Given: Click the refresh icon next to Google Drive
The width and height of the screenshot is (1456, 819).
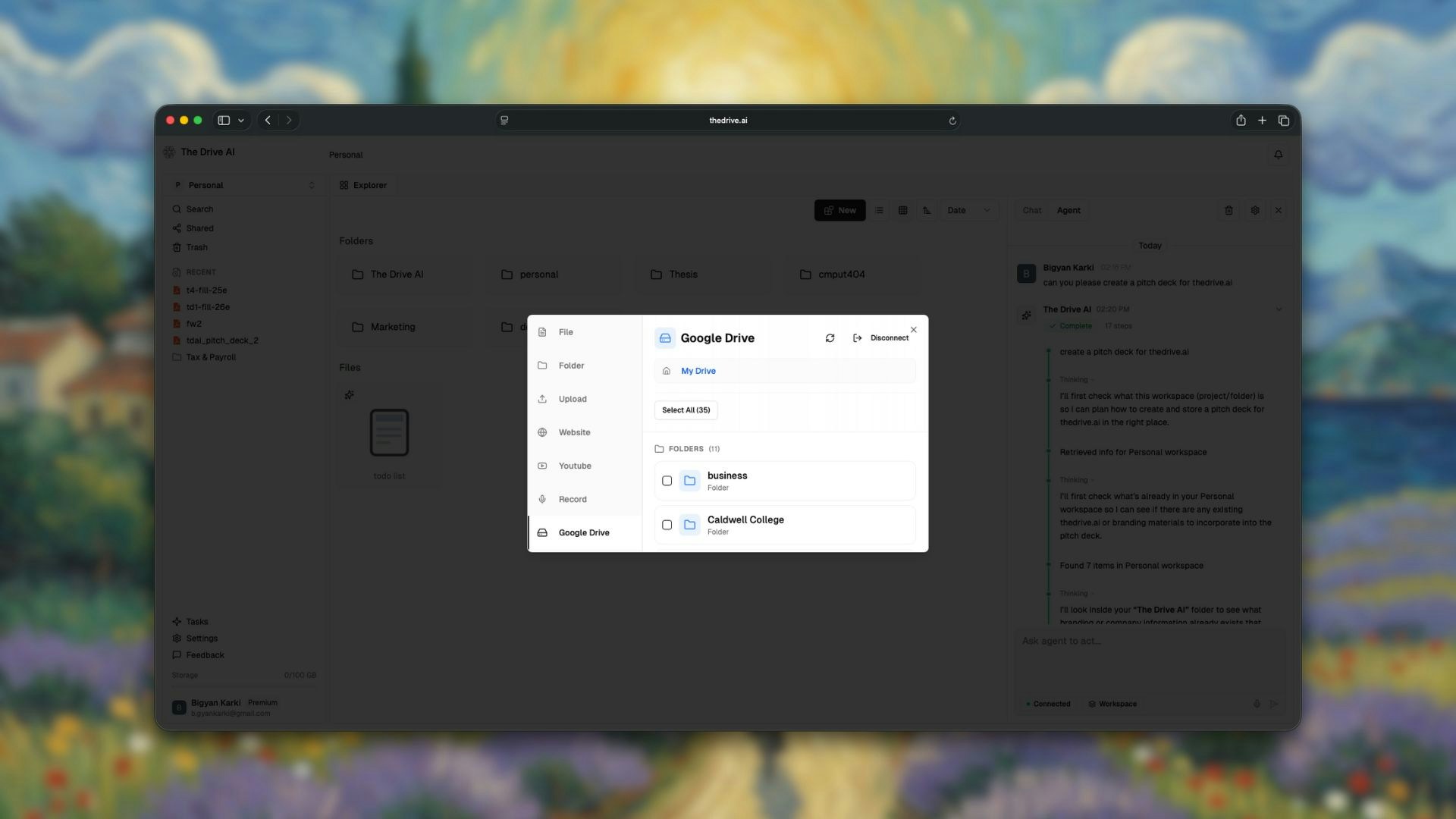Looking at the screenshot, I should click(x=830, y=338).
